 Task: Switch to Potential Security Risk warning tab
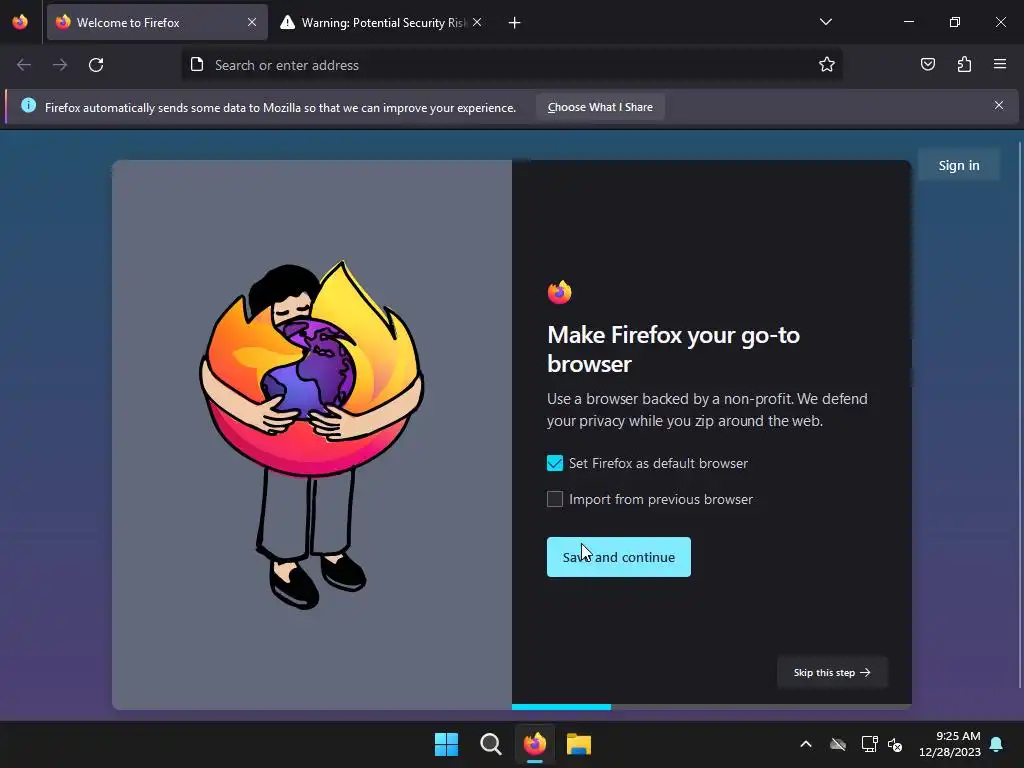pos(382,22)
